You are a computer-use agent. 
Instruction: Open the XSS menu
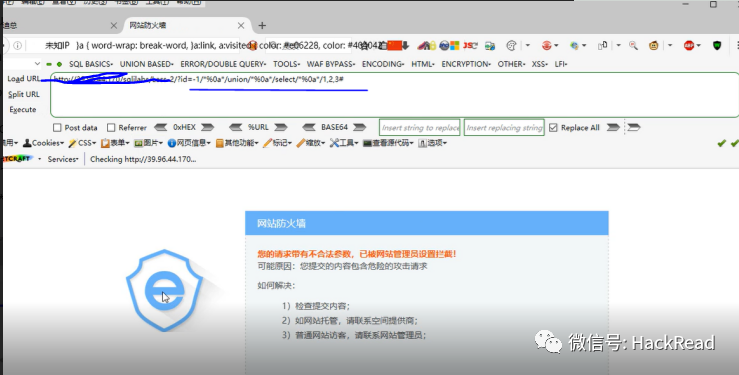540,64
